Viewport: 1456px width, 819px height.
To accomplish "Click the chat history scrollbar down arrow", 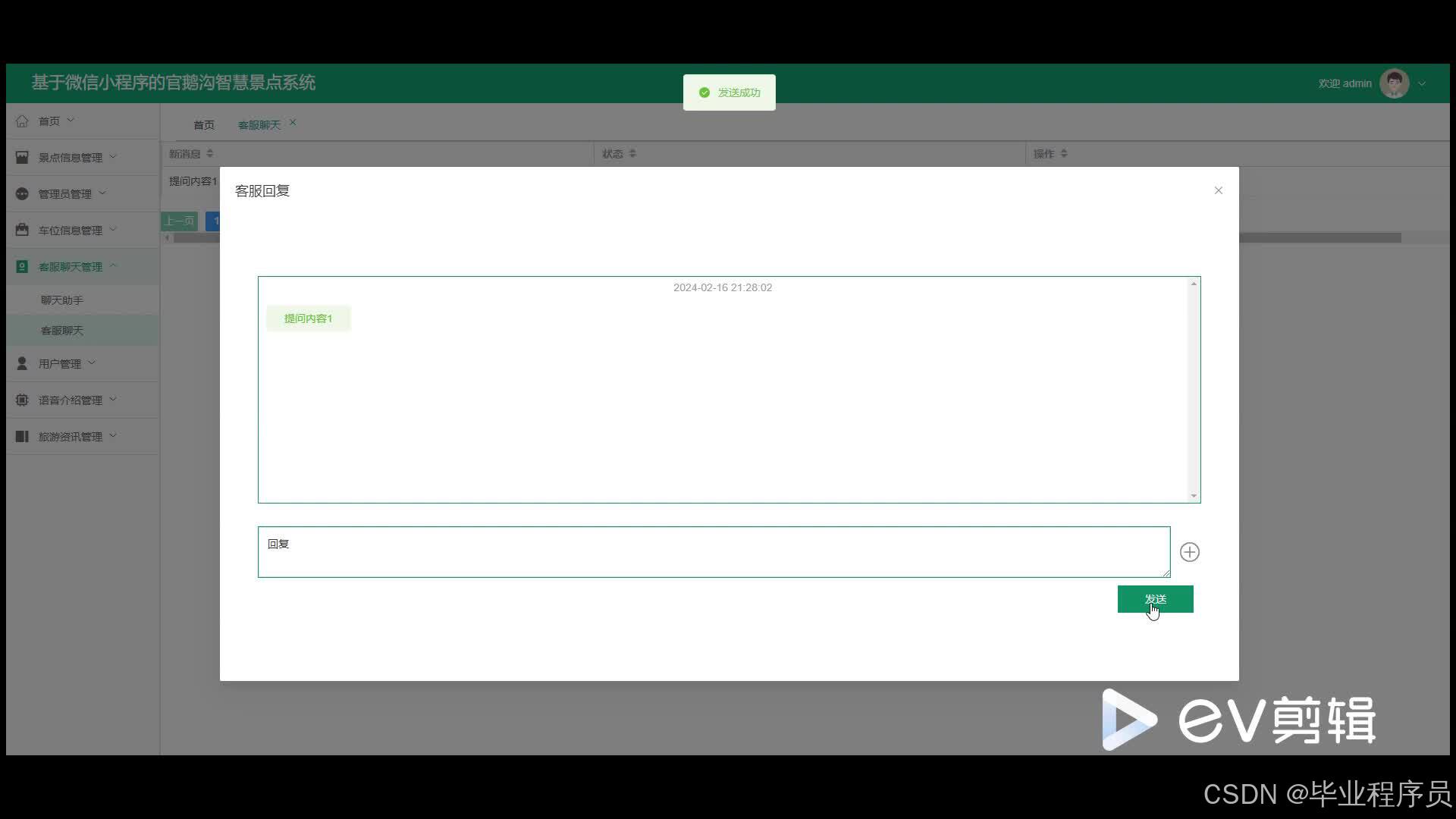I will pyautogui.click(x=1194, y=496).
